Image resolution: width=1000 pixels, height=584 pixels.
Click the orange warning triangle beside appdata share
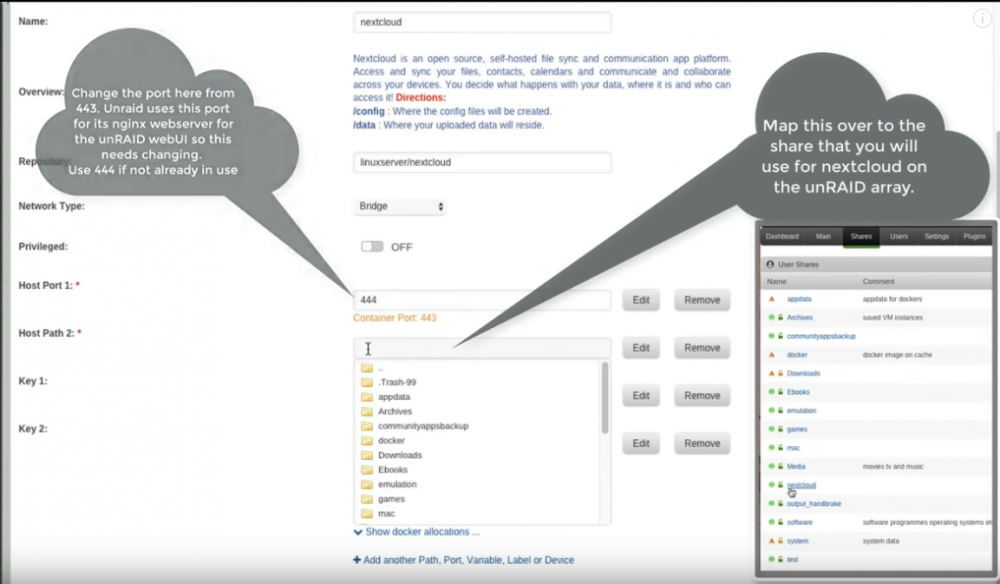(772, 299)
